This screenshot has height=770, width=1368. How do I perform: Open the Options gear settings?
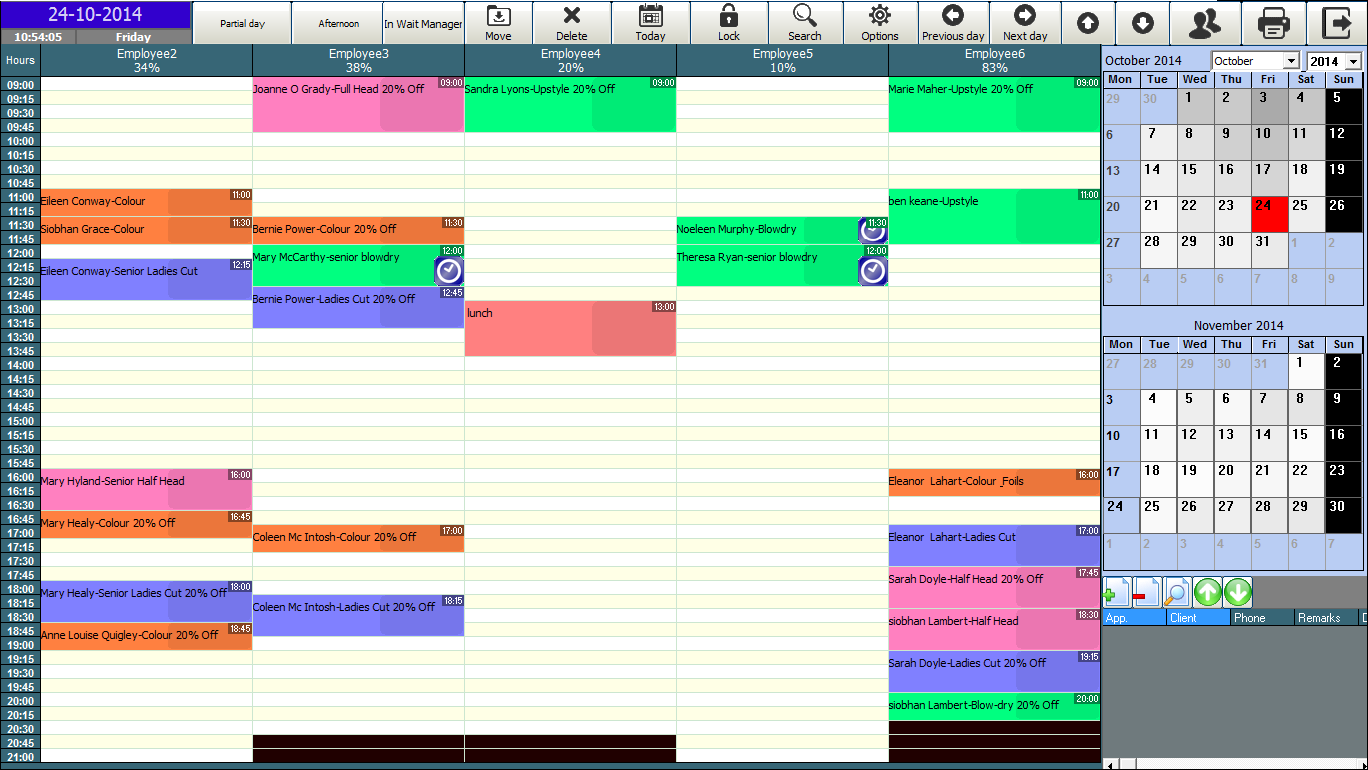879,22
